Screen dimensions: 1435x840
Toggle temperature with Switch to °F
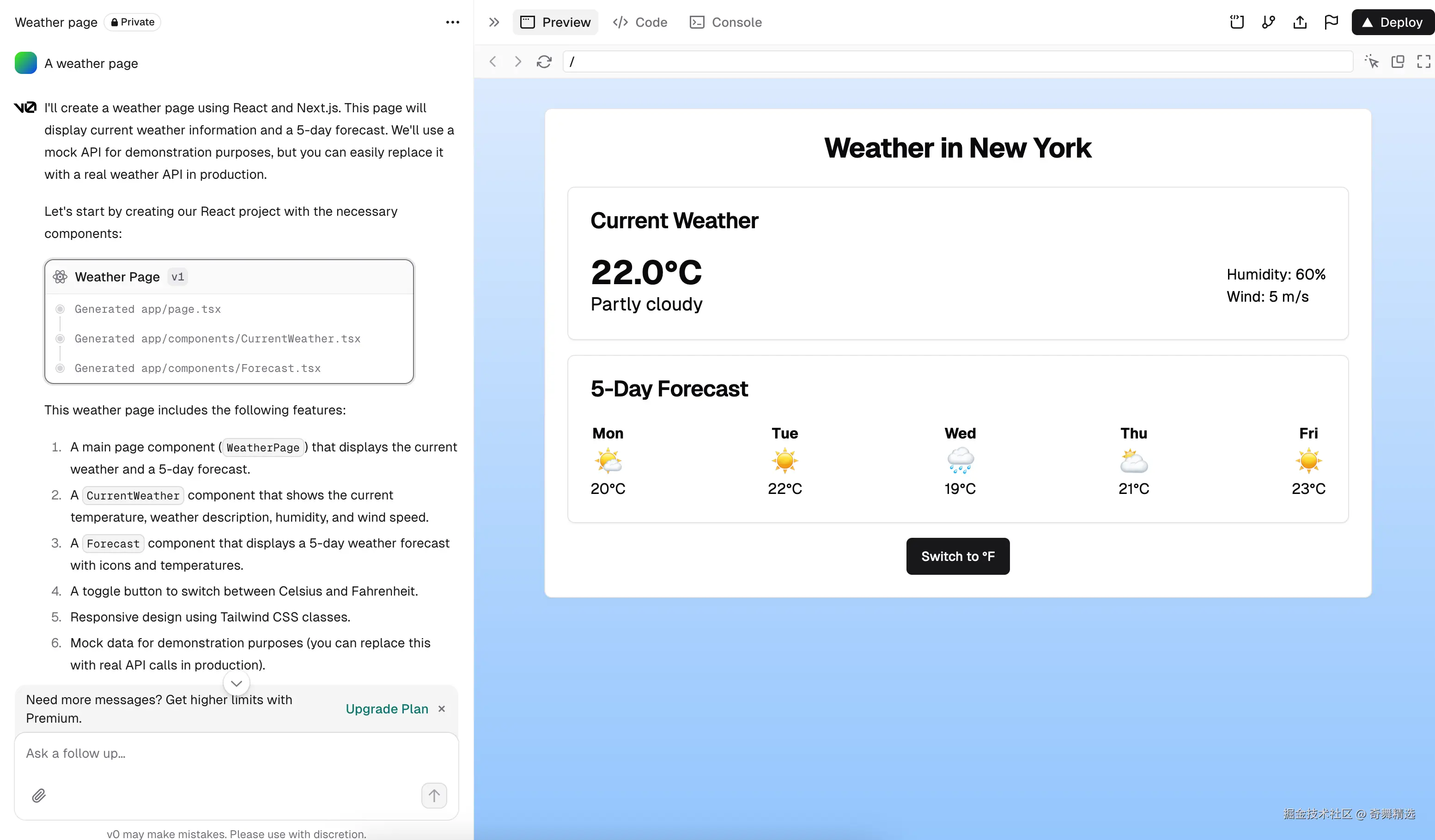(958, 556)
